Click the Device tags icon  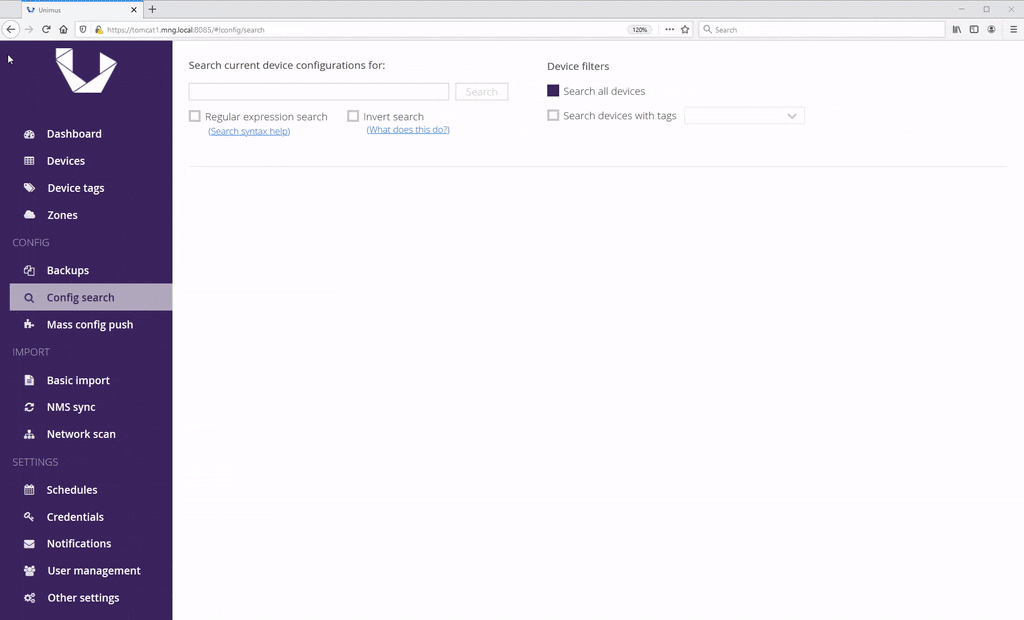(29, 188)
